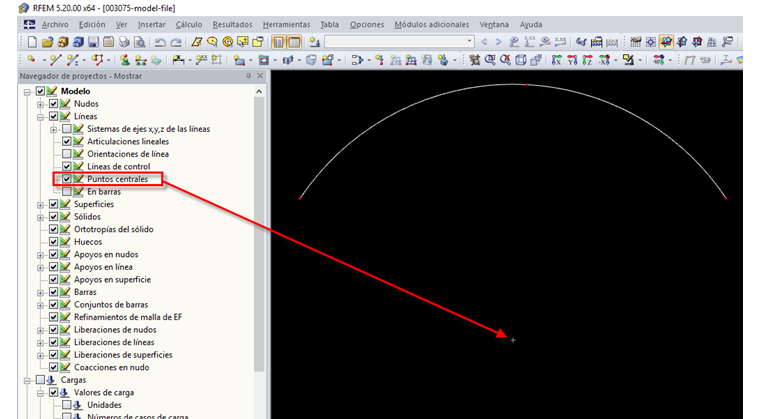Go to next load case arrow
Viewport: 760px width, 419px height.
498,42
